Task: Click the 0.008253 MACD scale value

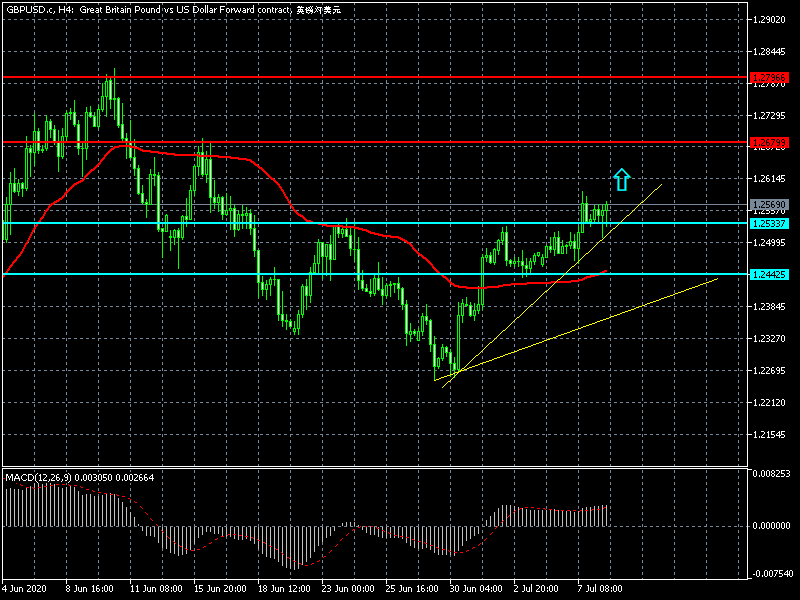Action: tap(771, 473)
